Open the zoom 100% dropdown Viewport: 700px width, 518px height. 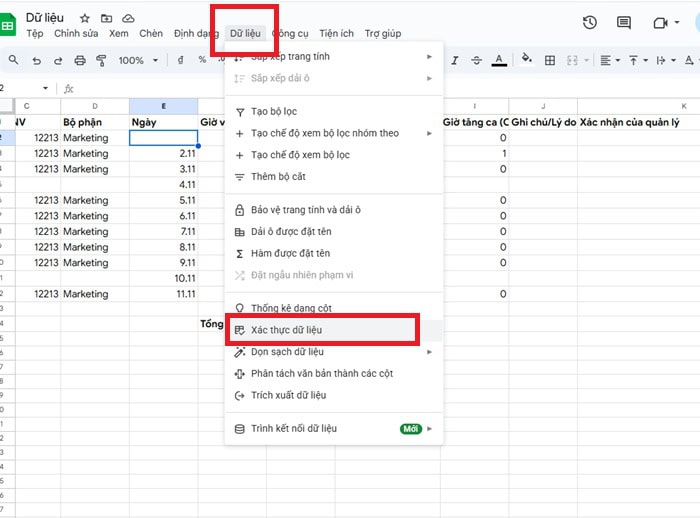click(138, 60)
